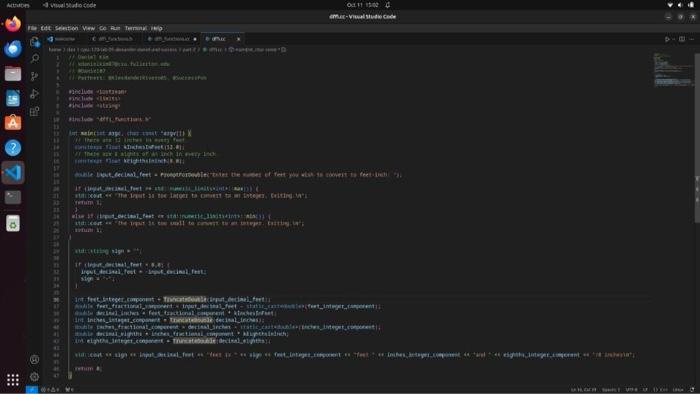Switch to the dffi_functions.h tab

coord(112,39)
